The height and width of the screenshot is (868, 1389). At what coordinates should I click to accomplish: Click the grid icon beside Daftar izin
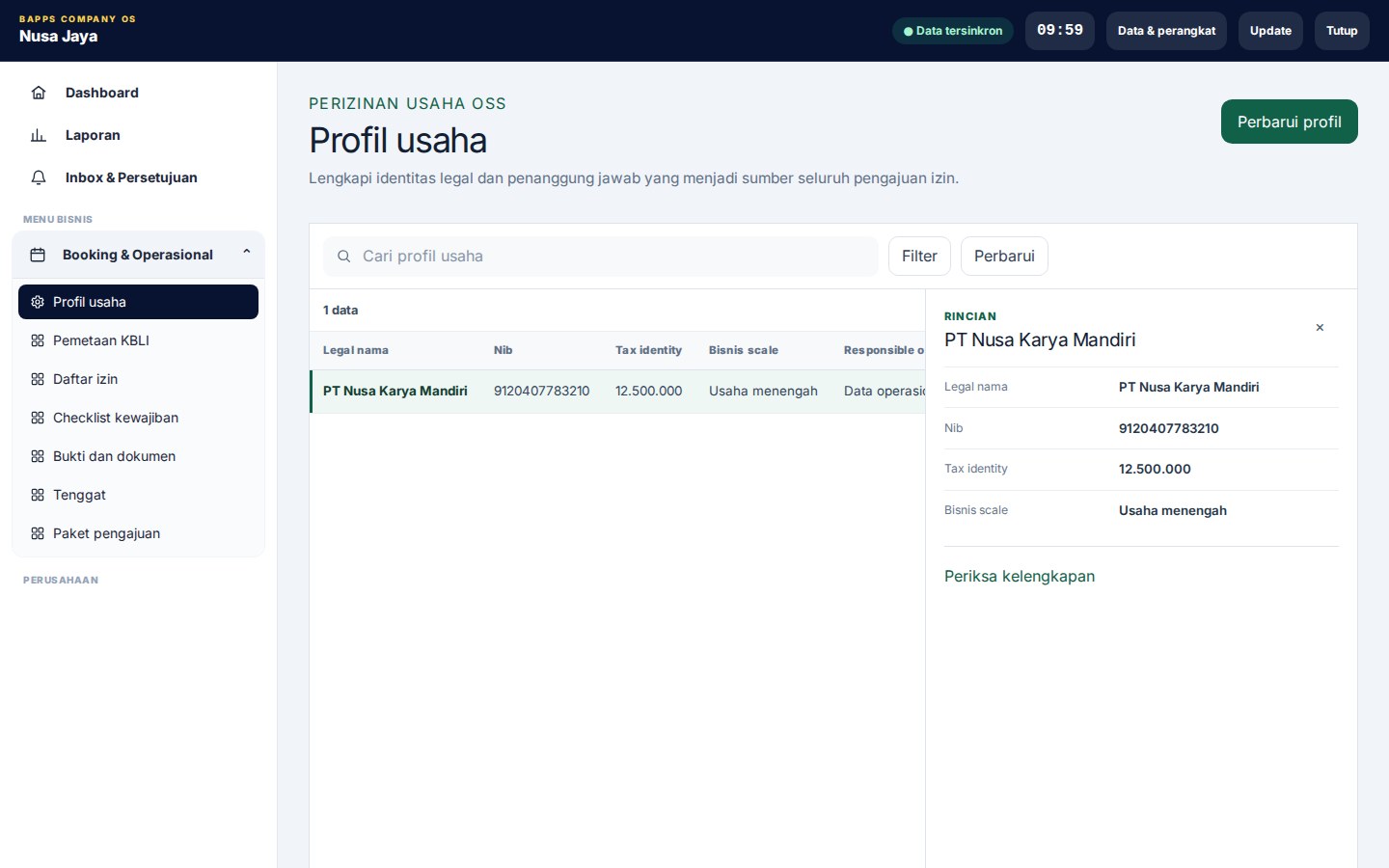38,379
